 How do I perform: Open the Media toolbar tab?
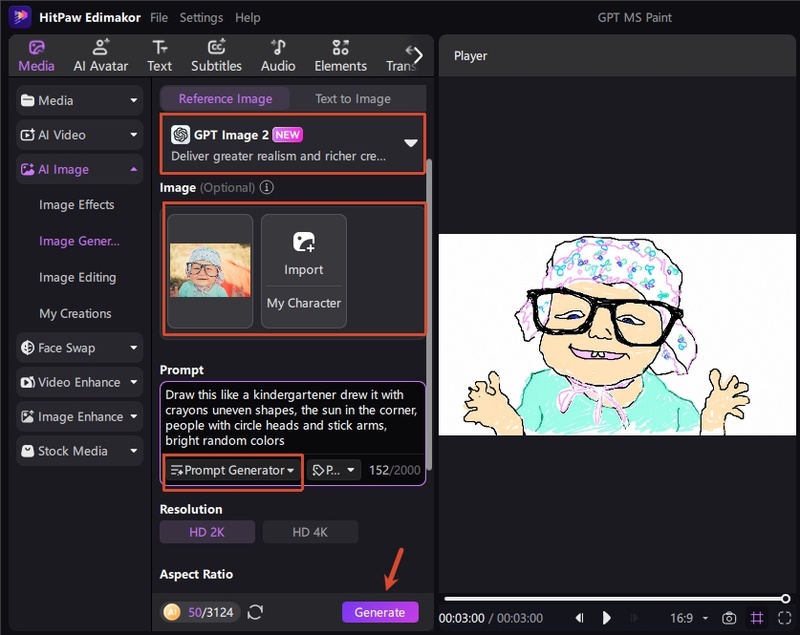pos(36,56)
